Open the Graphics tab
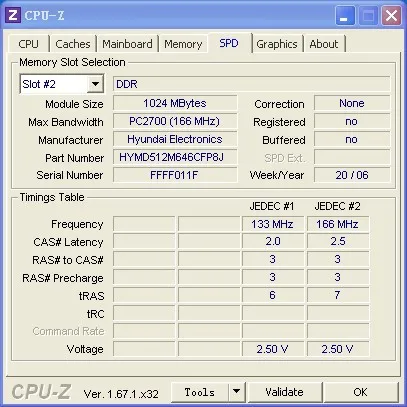The height and width of the screenshot is (407, 407). 277,44
